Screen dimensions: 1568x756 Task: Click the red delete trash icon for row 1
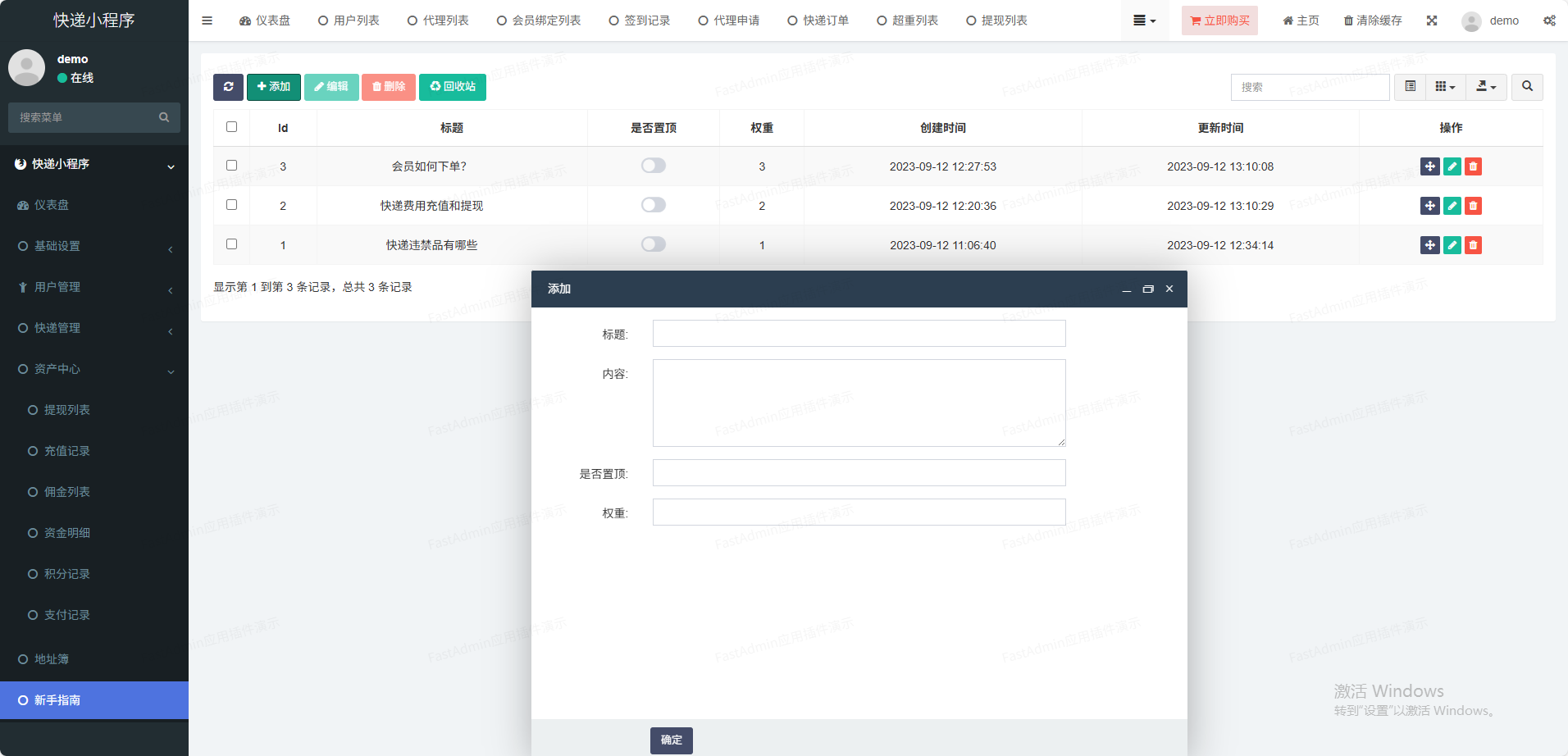click(x=1473, y=245)
